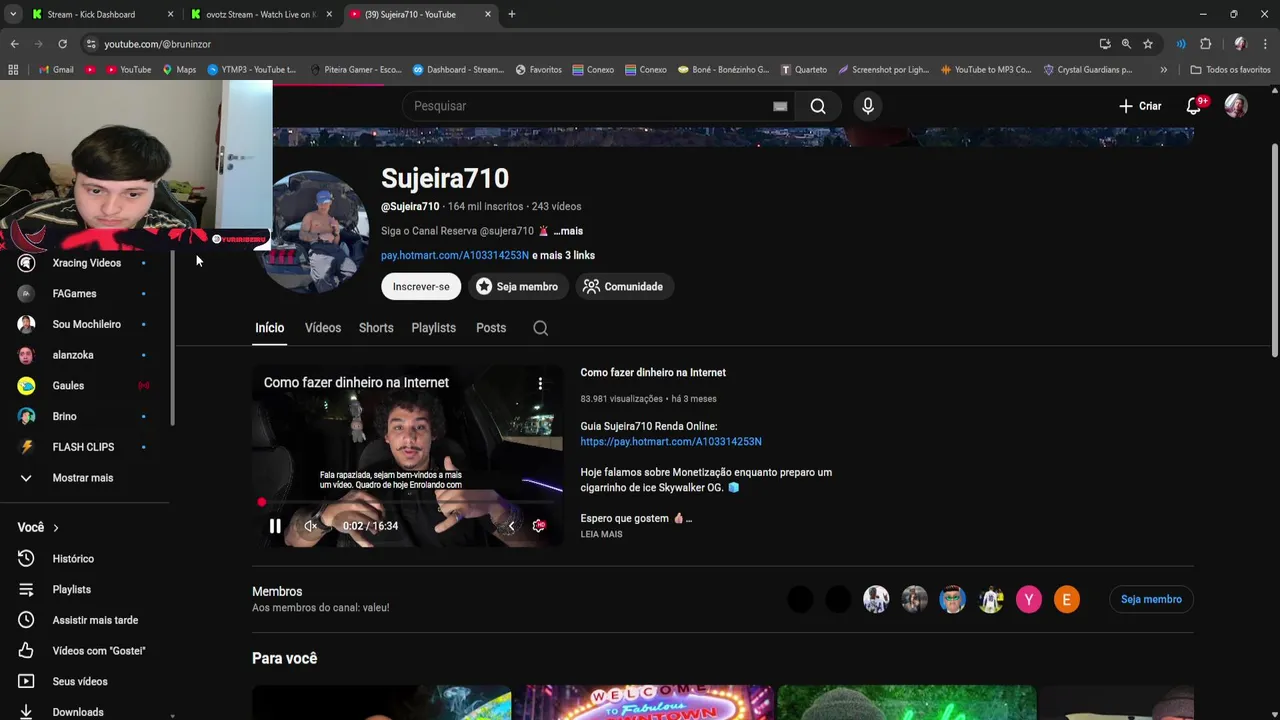Viewport: 1280px width, 720px height.
Task: Open browser extensions puzzle icon
Action: click(1206, 44)
